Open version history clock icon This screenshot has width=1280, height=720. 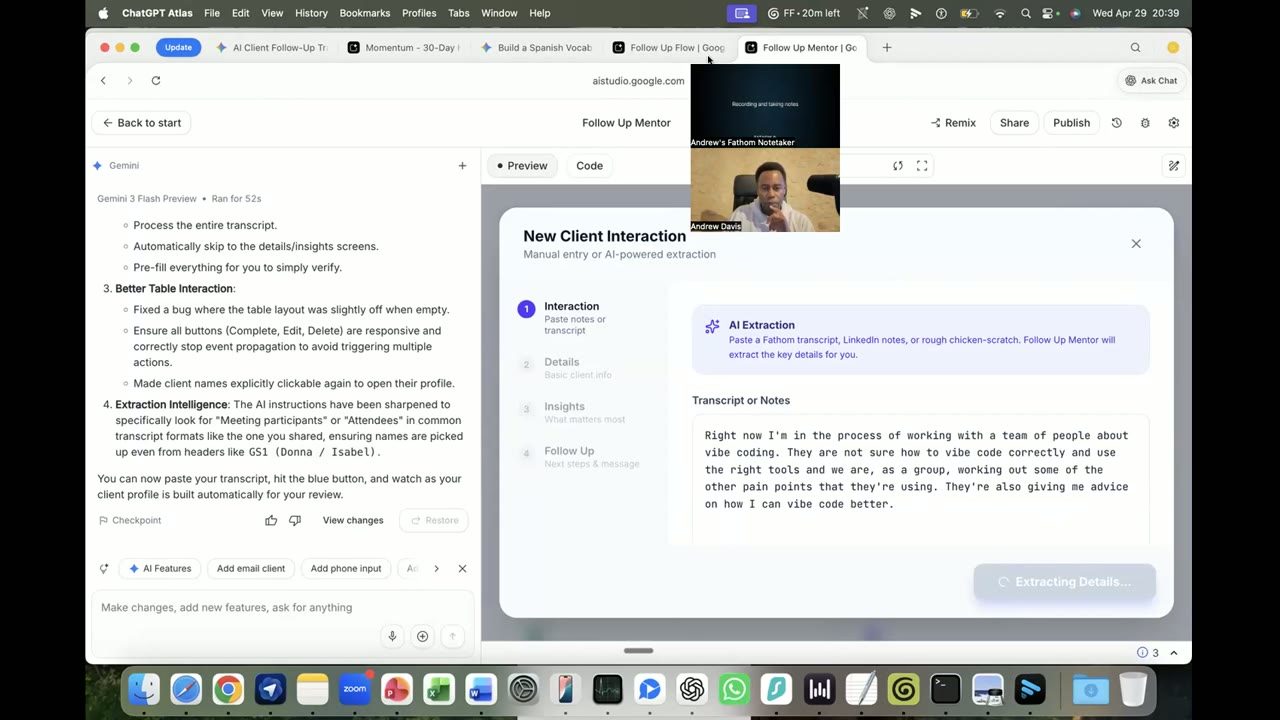tap(1117, 123)
